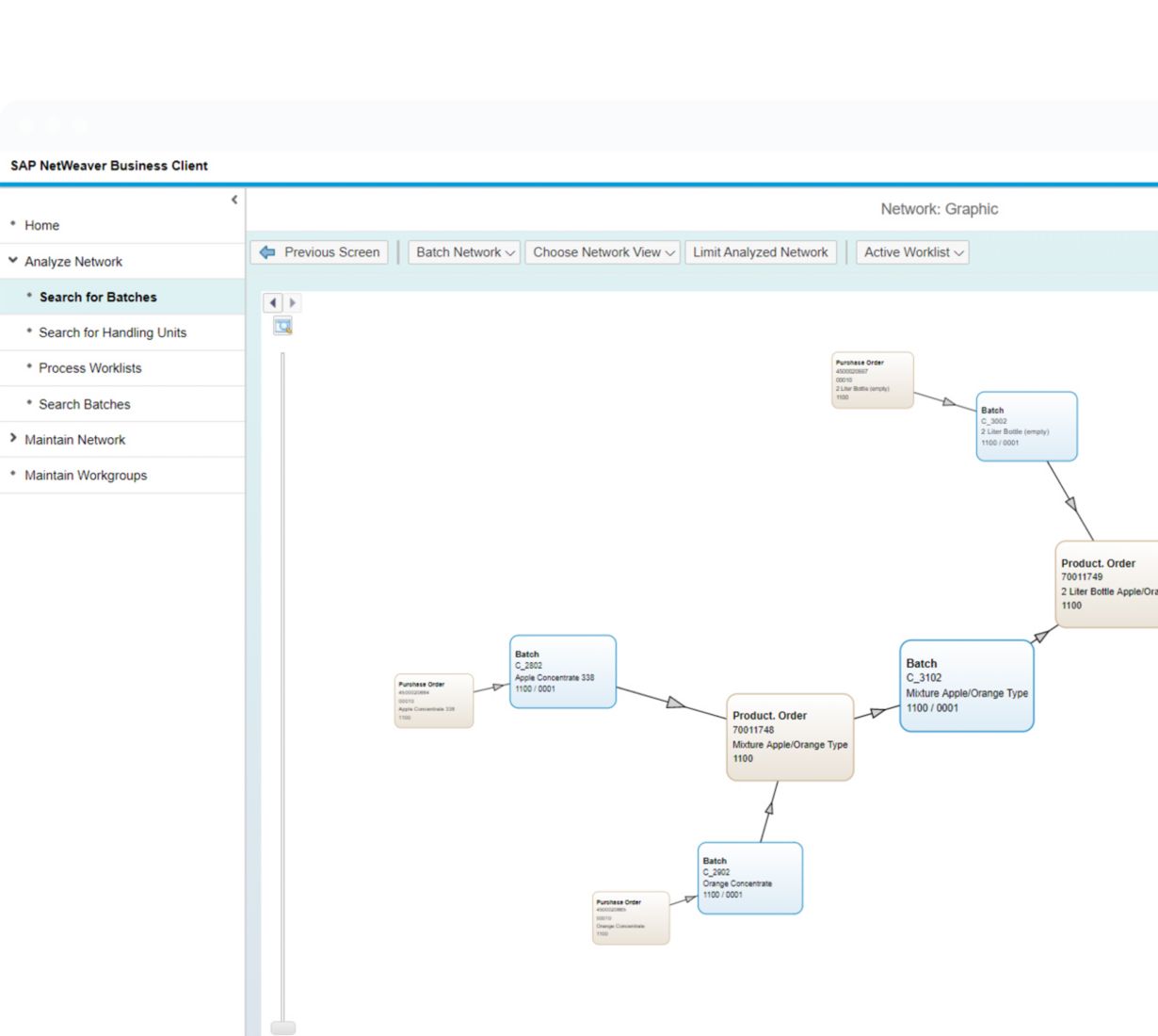This screenshot has width=1158, height=1036.
Task: Go to Home in navigation
Action: tap(41, 225)
